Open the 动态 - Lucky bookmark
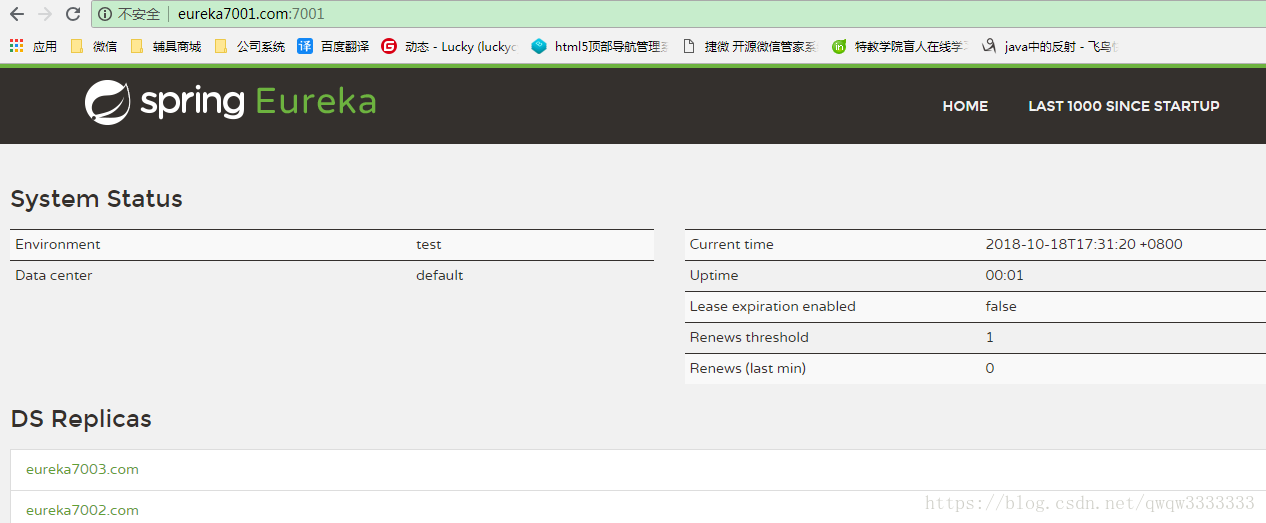 tap(449, 46)
